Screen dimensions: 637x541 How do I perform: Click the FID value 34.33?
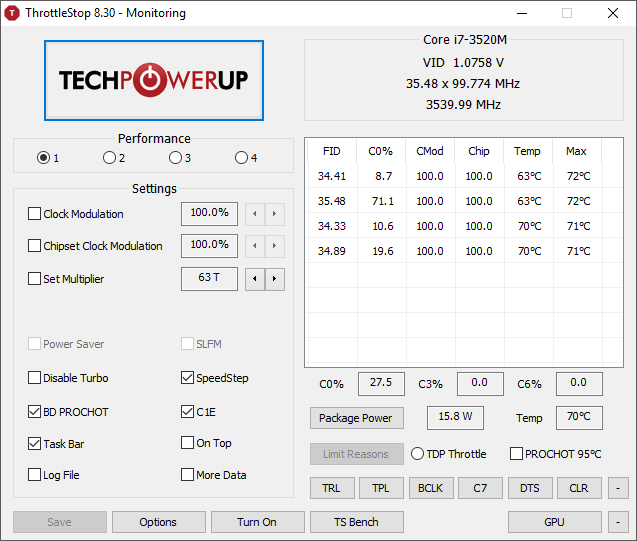click(x=332, y=226)
